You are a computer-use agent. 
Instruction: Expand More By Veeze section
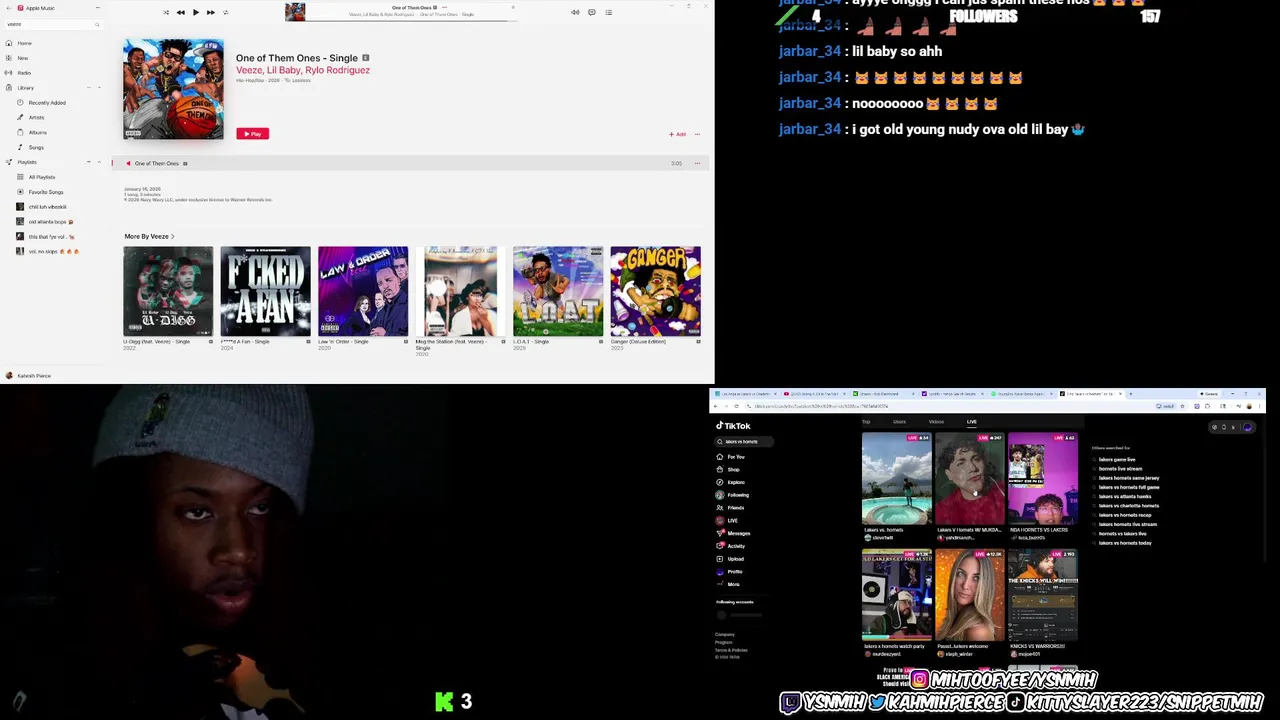tap(149, 237)
